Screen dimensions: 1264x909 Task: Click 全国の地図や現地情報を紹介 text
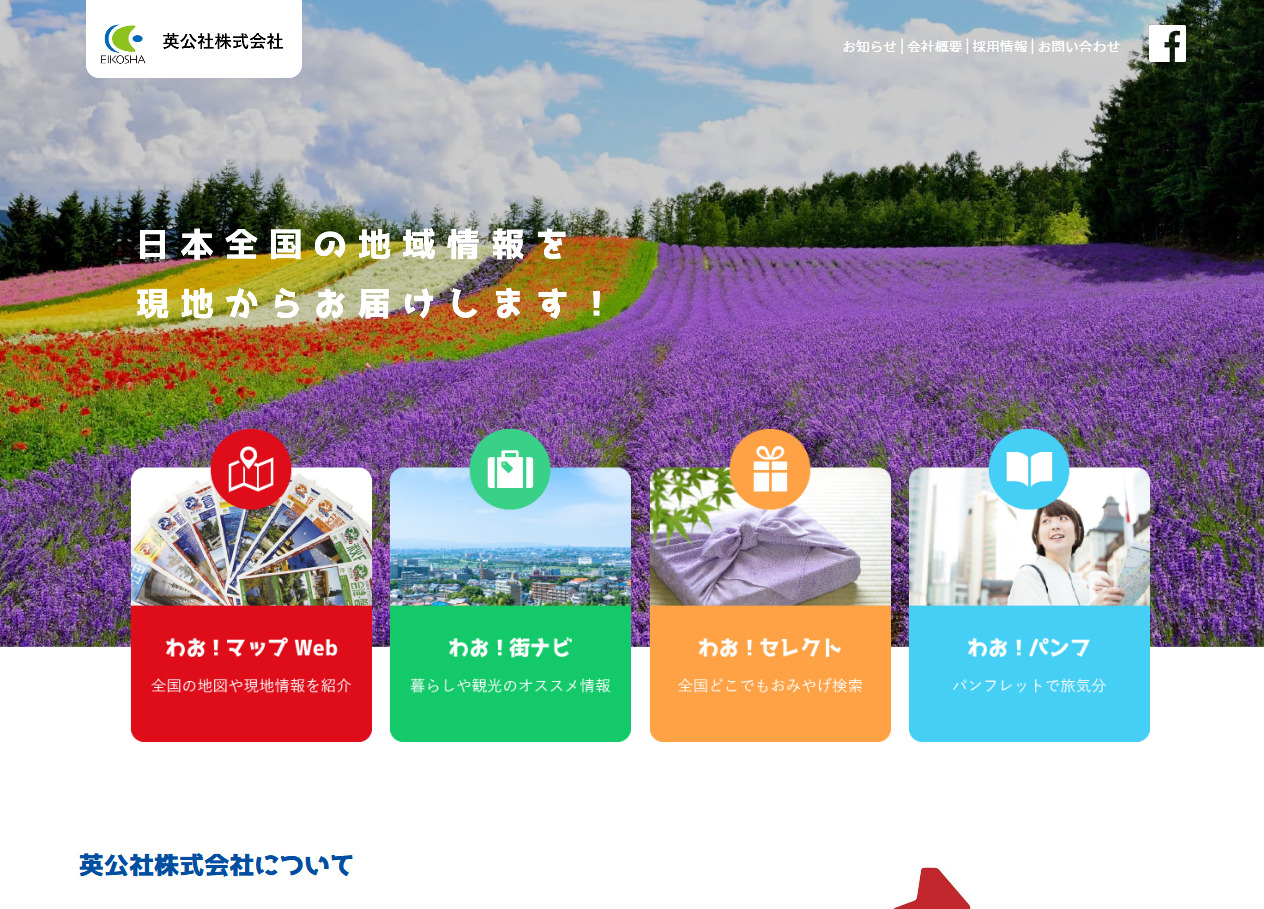pos(251,686)
